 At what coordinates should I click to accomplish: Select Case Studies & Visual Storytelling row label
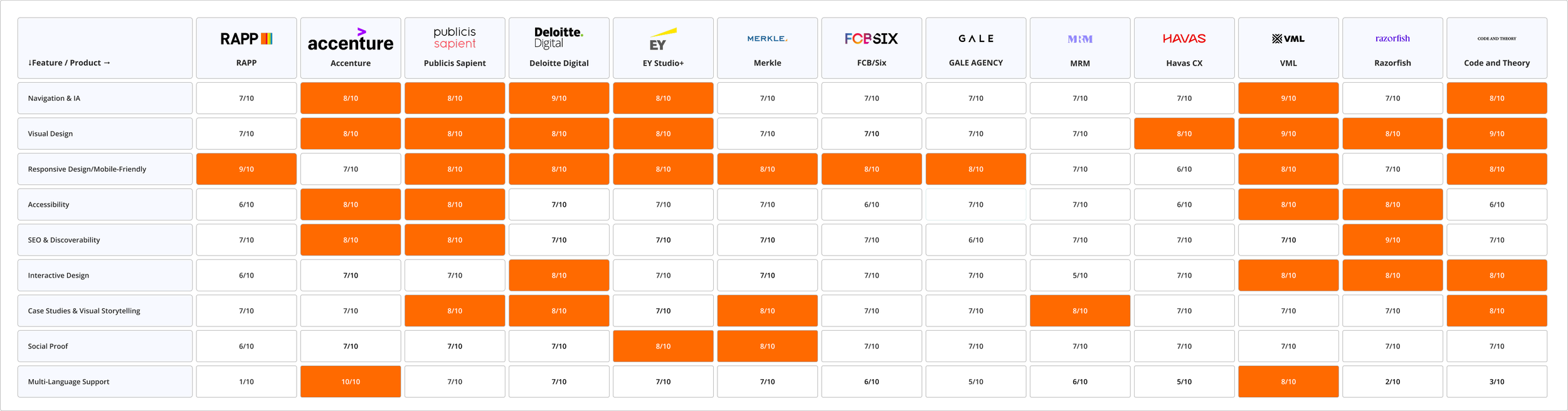click(105, 311)
